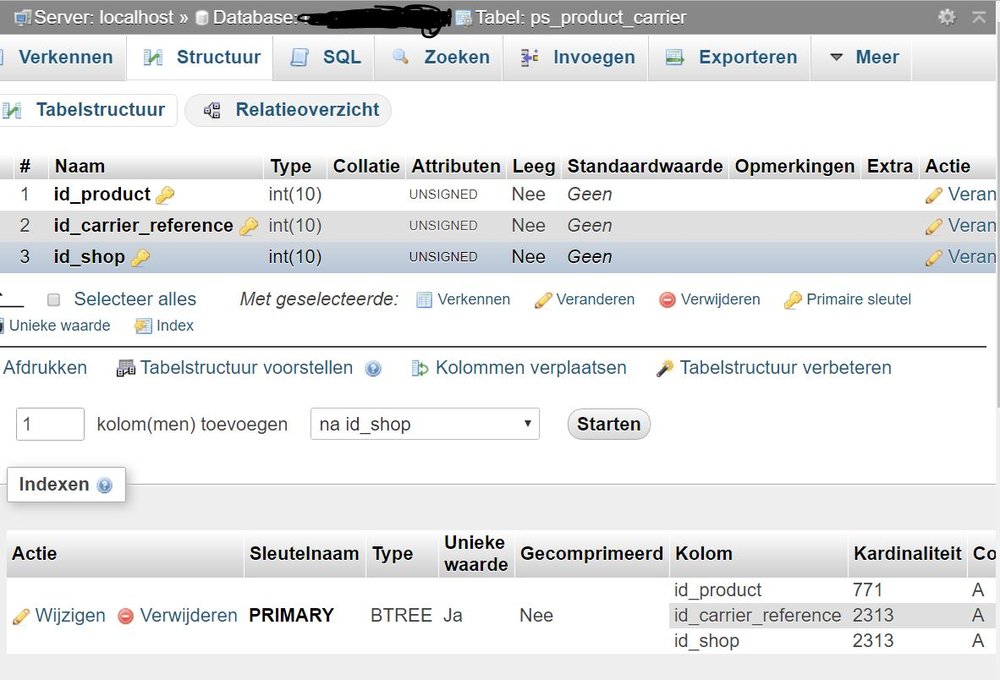
Task: Click the settings gear icon
Action: [946, 17]
